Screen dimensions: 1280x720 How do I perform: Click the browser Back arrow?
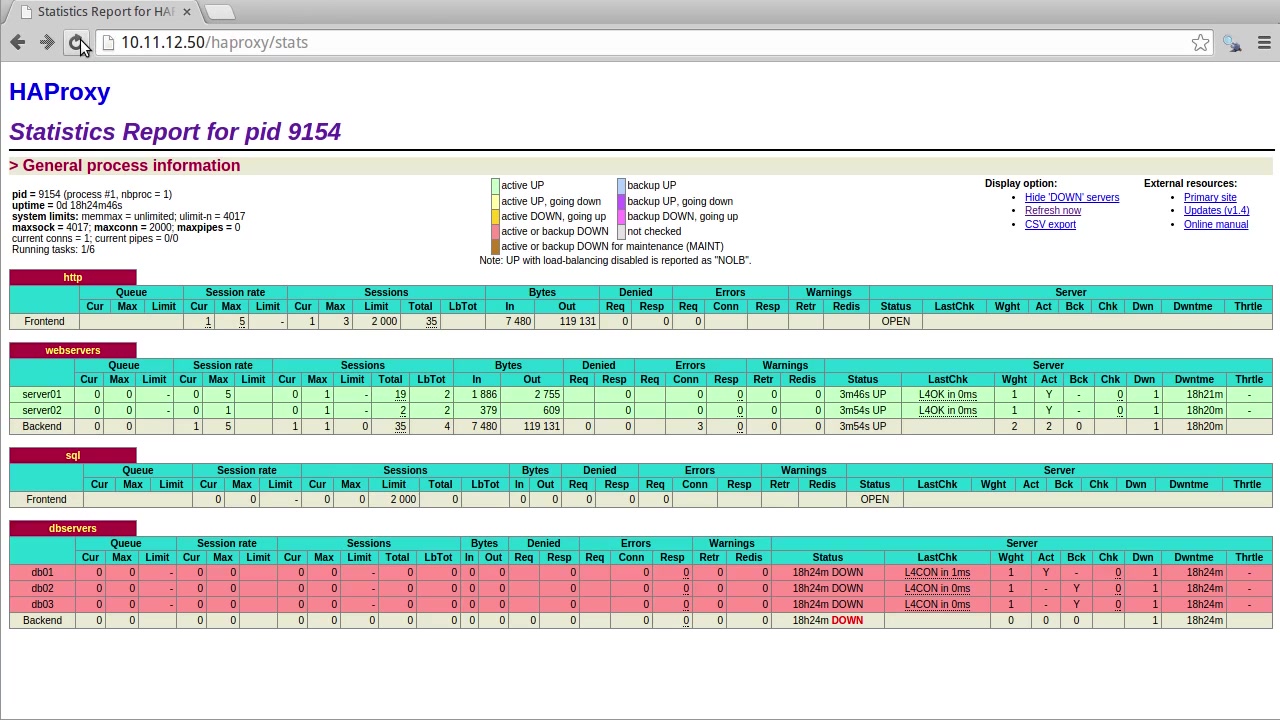(x=17, y=42)
